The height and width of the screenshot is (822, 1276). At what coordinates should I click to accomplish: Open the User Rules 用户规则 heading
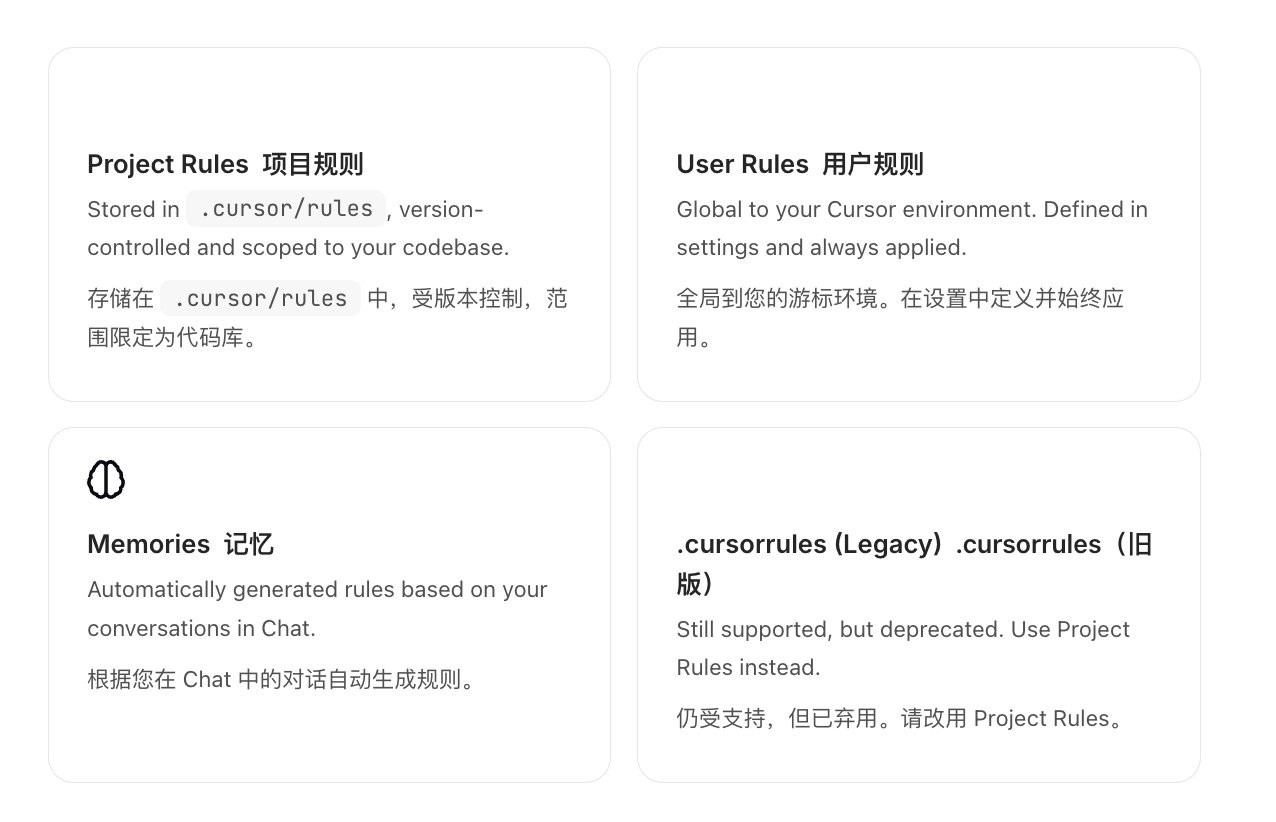(x=800, y=164)
